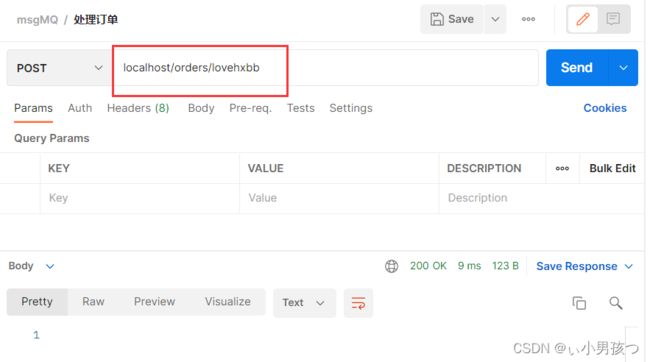Expand the response Body dropdown

[x=31, y=266]
